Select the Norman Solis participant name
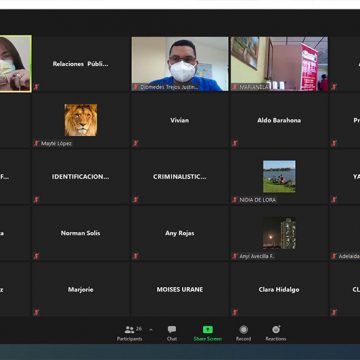This screenshot has width=360, height=360. (x=80, y=233)
